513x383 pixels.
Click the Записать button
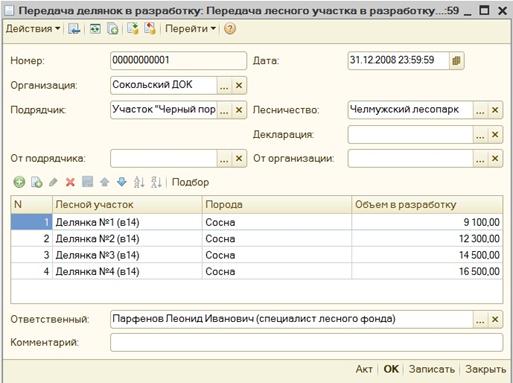click(x=432, y=369)
